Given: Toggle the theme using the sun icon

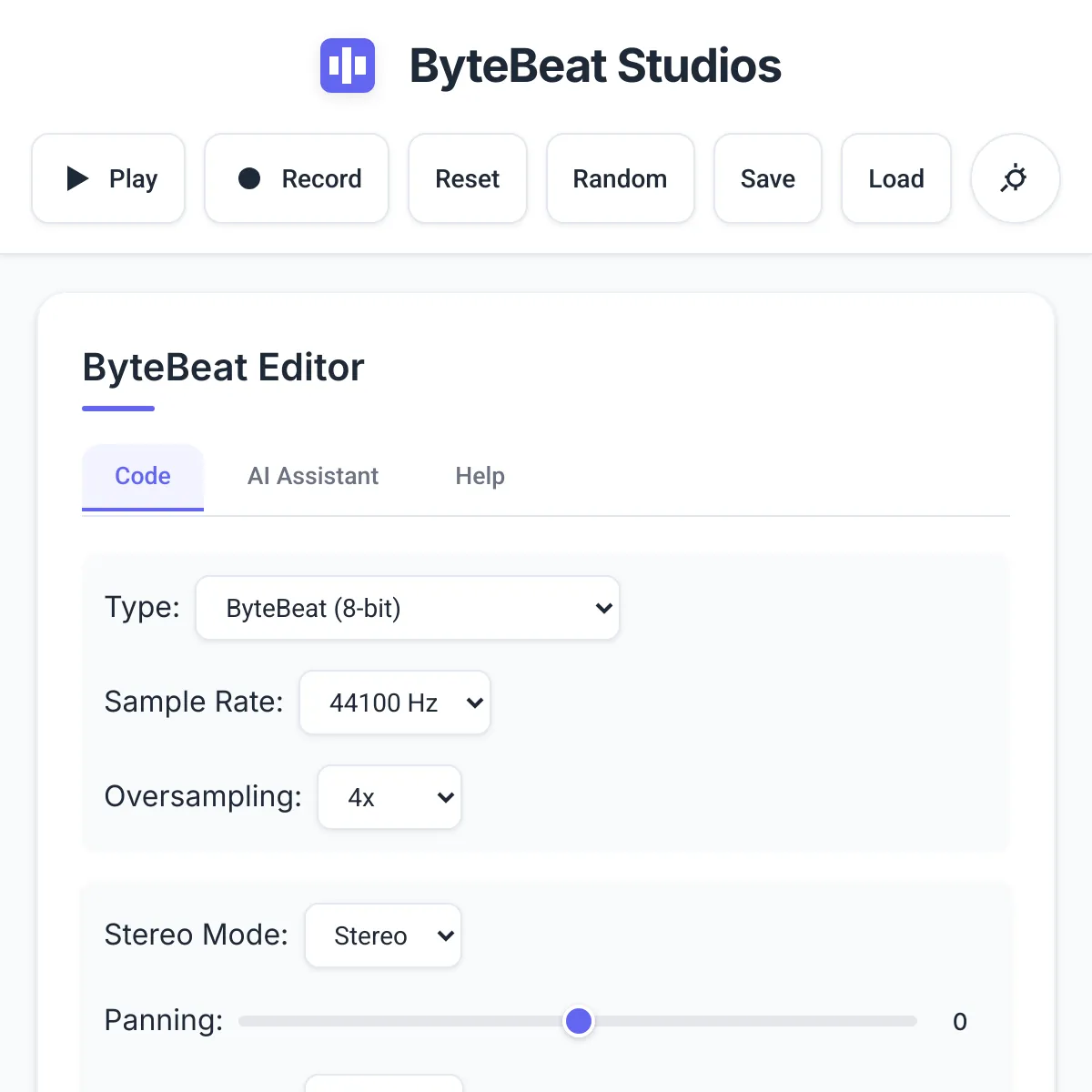Looking at the screenshot, I should click(1016, 178).
